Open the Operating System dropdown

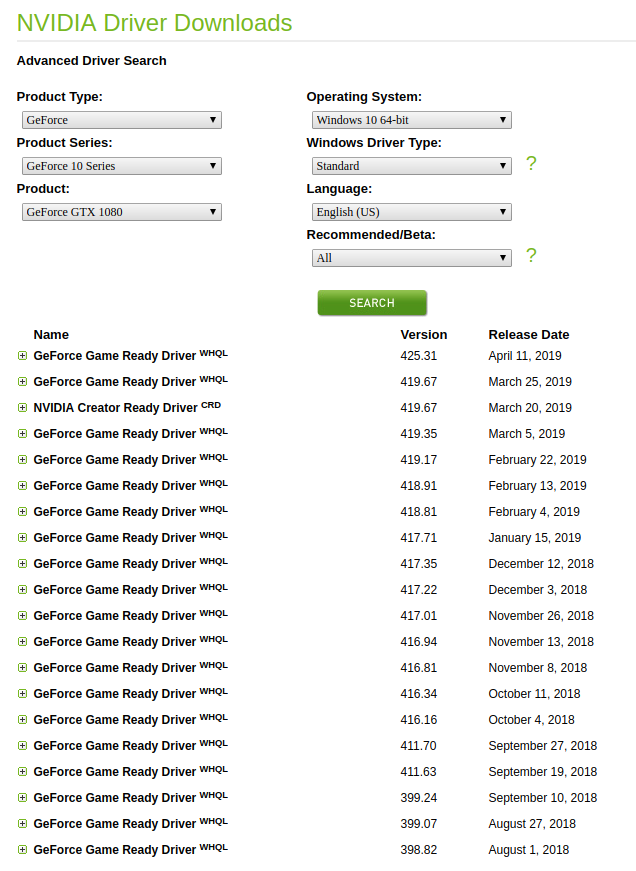[x=412, y=120]
